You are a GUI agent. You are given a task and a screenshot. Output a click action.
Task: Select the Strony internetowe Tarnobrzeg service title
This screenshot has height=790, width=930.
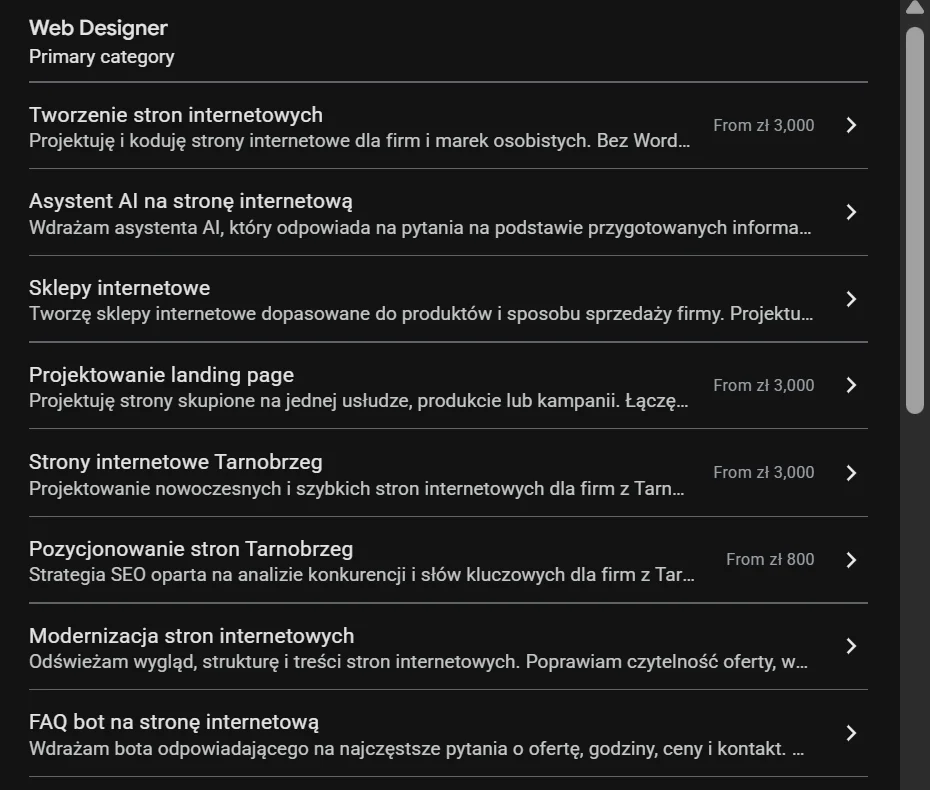tap(176, 462)
